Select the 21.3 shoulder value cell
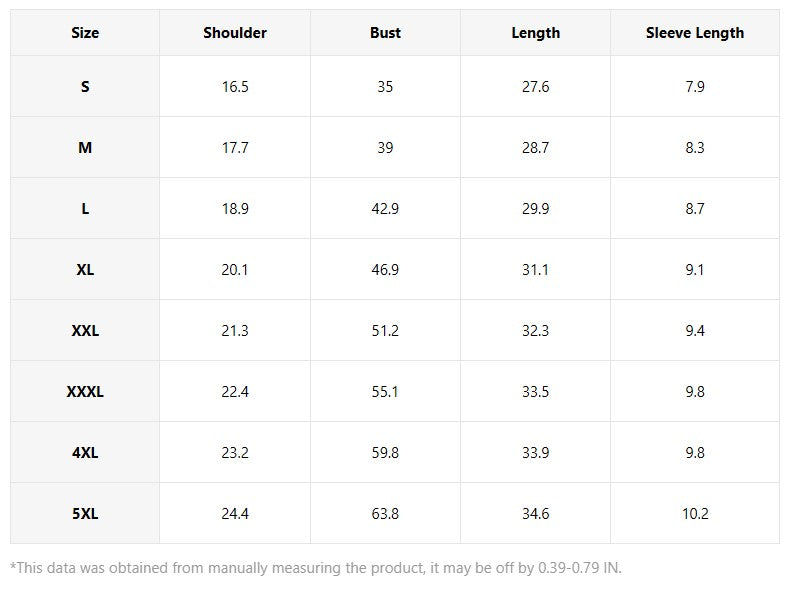 coord(235,330)
